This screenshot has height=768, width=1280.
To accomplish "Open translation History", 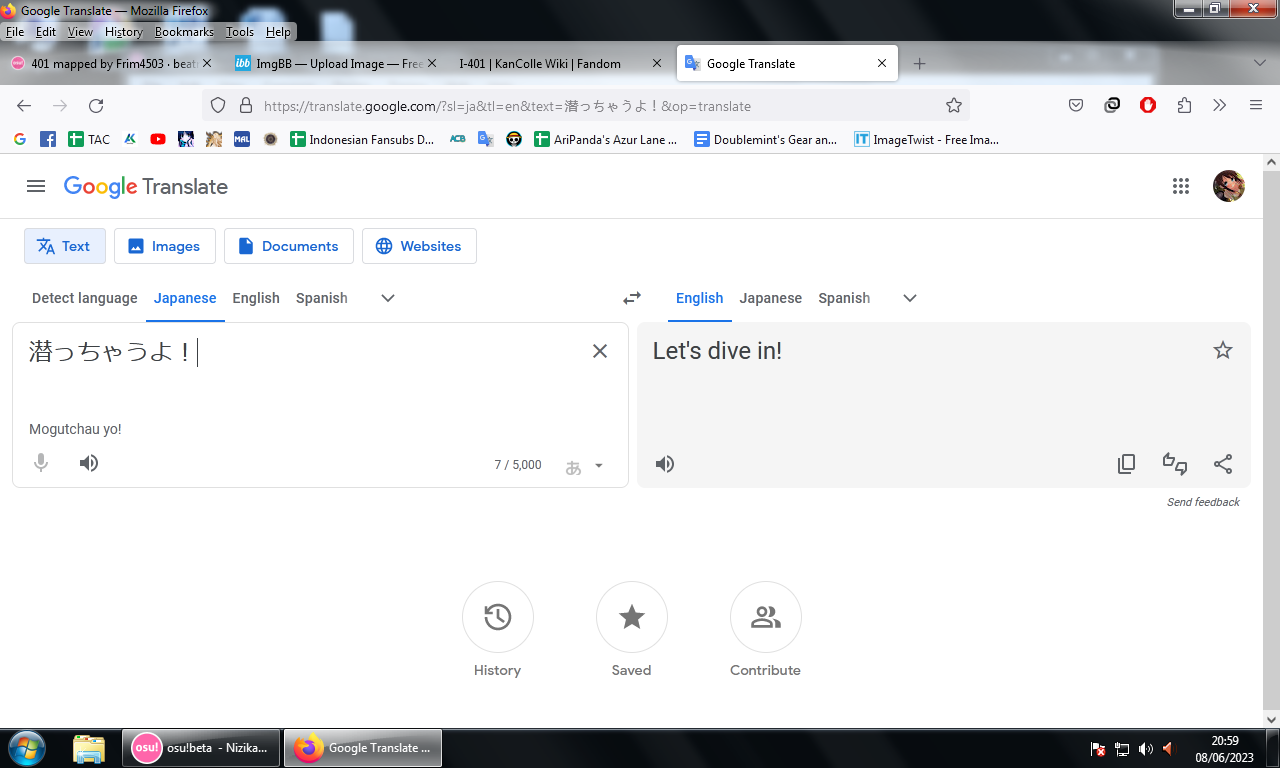I will click(x=498, y=618).
